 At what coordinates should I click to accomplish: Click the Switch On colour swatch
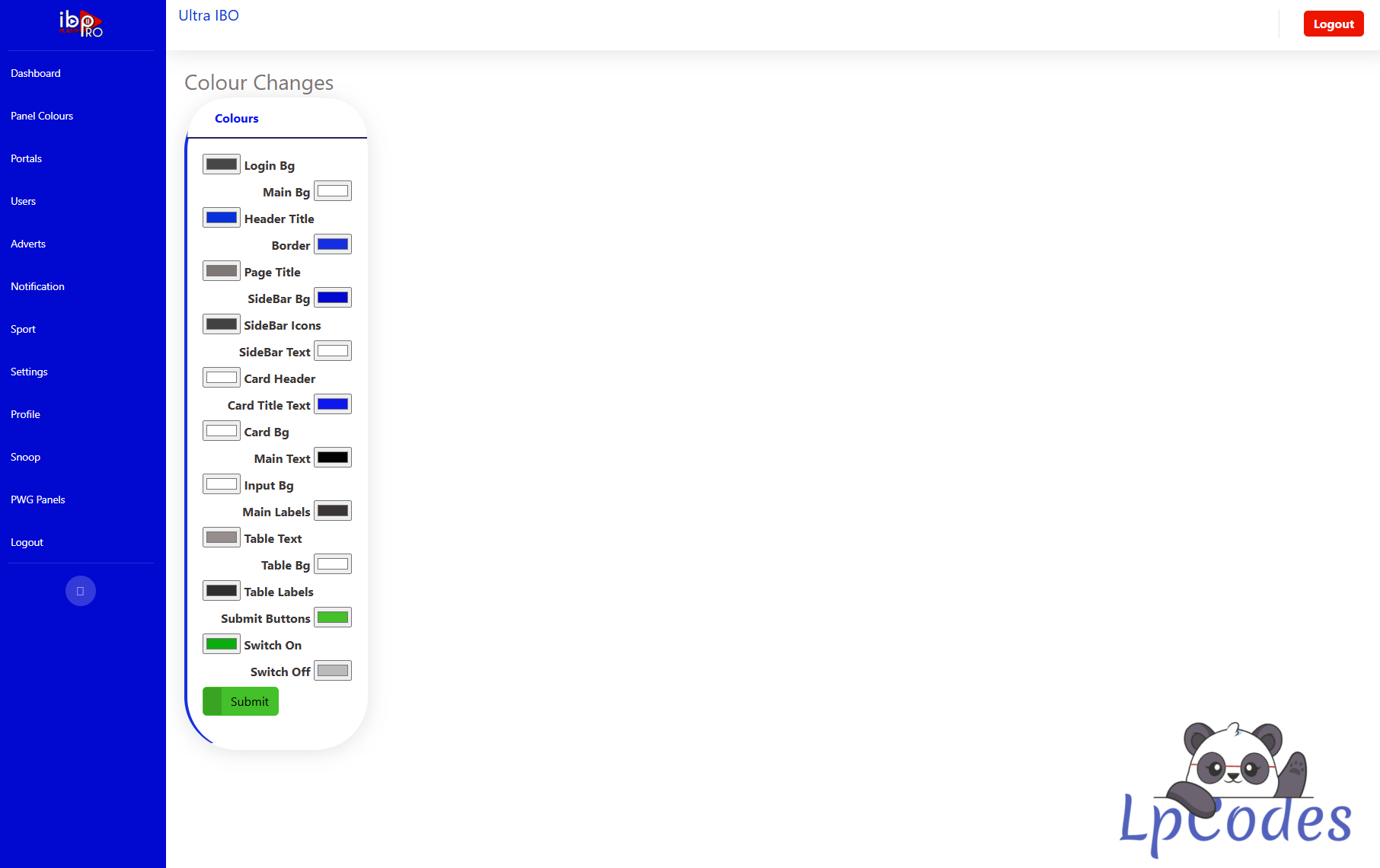pos(222,644)
